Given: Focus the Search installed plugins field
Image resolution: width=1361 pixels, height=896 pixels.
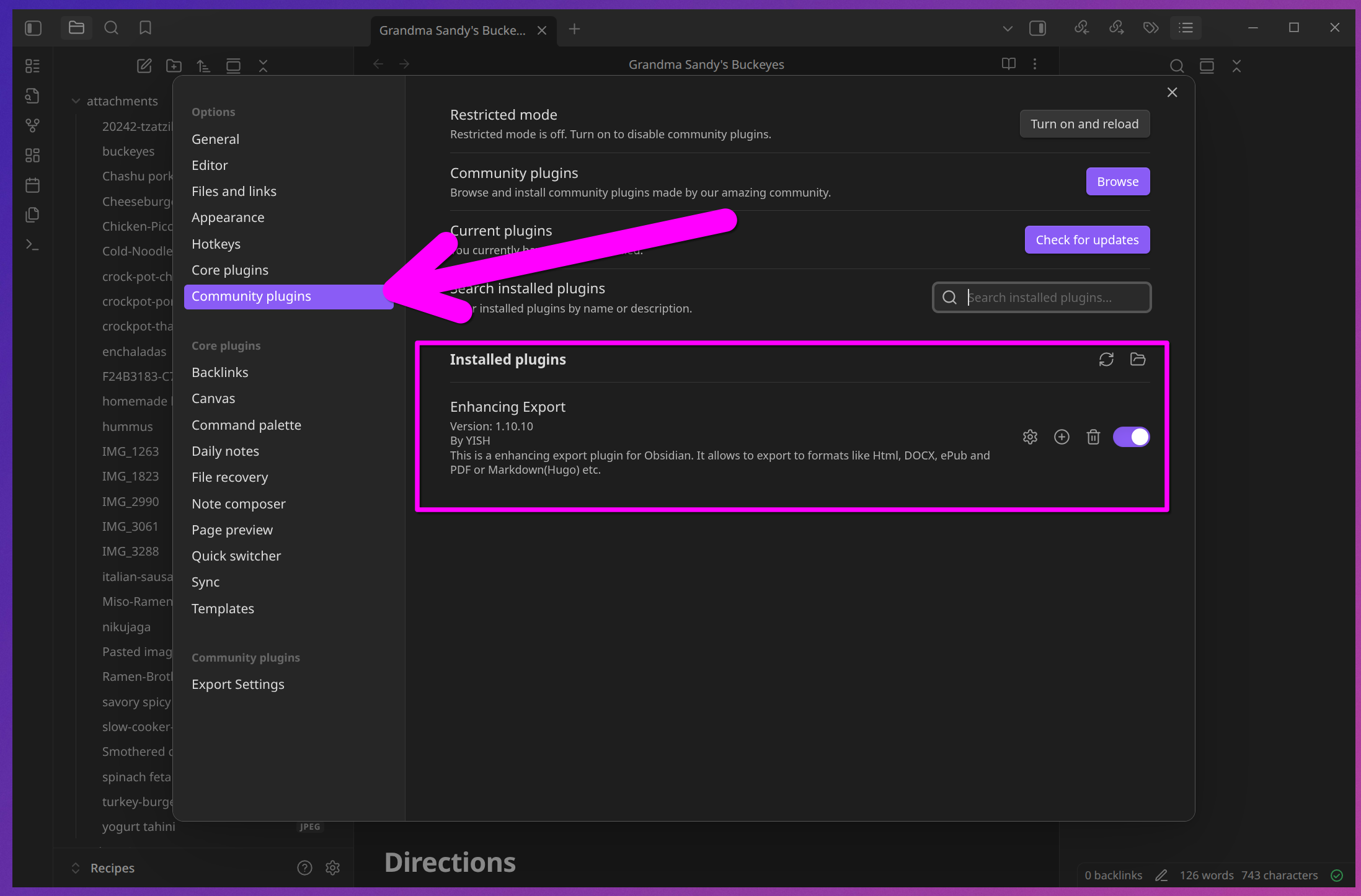Looking at the screenshot, I should [1051, 298].
